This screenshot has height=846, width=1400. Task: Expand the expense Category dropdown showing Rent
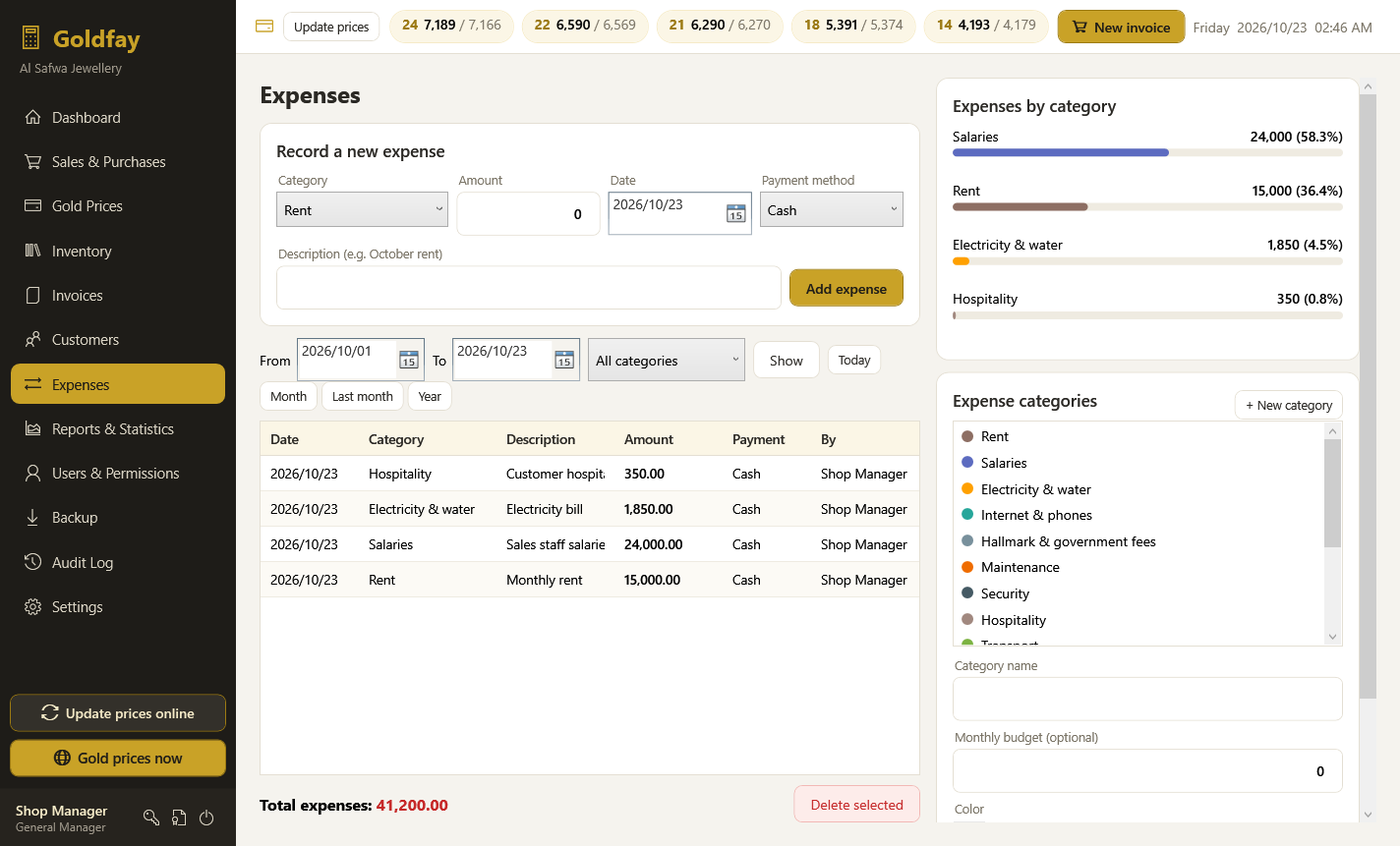click(362, 209)
